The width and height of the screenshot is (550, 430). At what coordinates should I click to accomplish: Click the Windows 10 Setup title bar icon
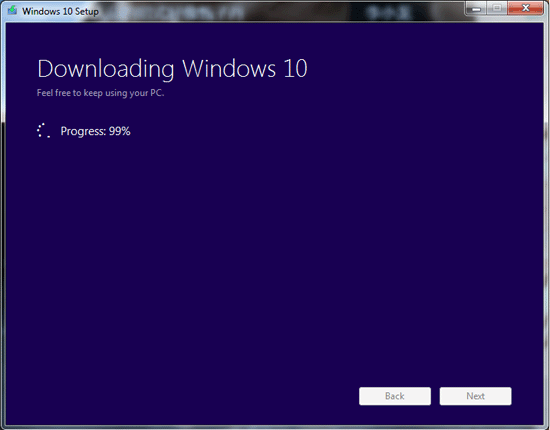[x=12, y=10]
